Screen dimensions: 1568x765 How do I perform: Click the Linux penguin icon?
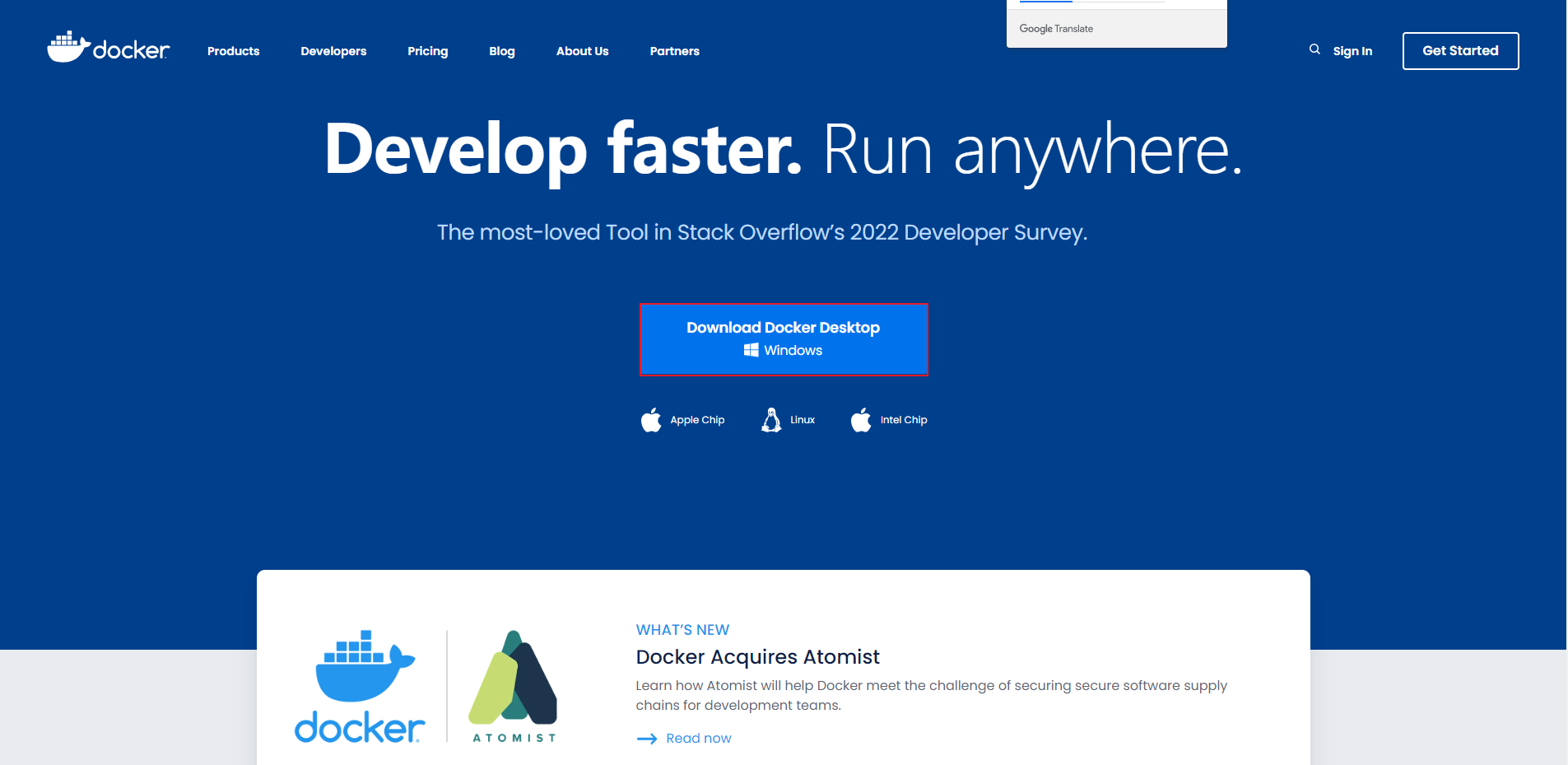(x=771, y=420)
